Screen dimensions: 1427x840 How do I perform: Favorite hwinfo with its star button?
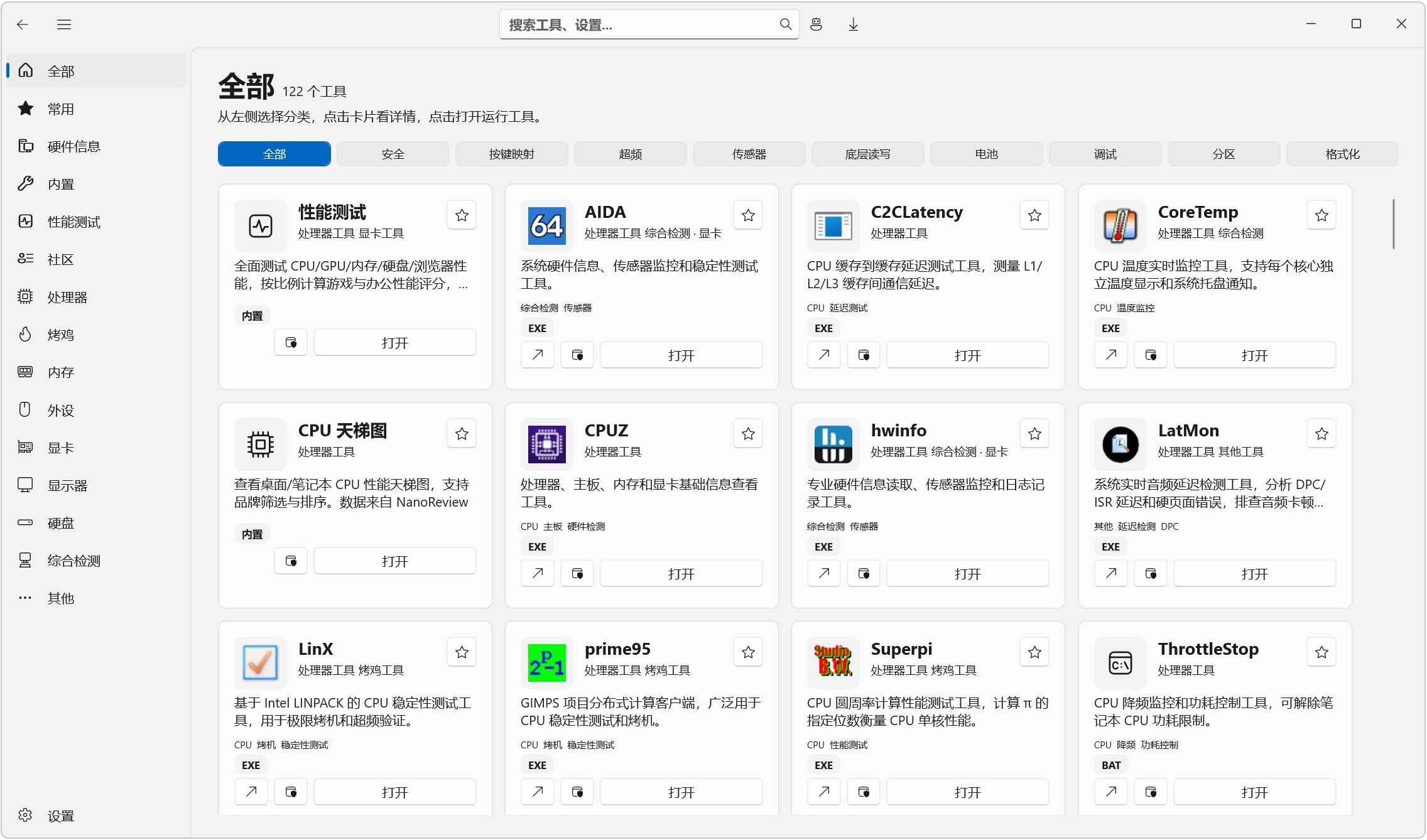[1034, 434]
